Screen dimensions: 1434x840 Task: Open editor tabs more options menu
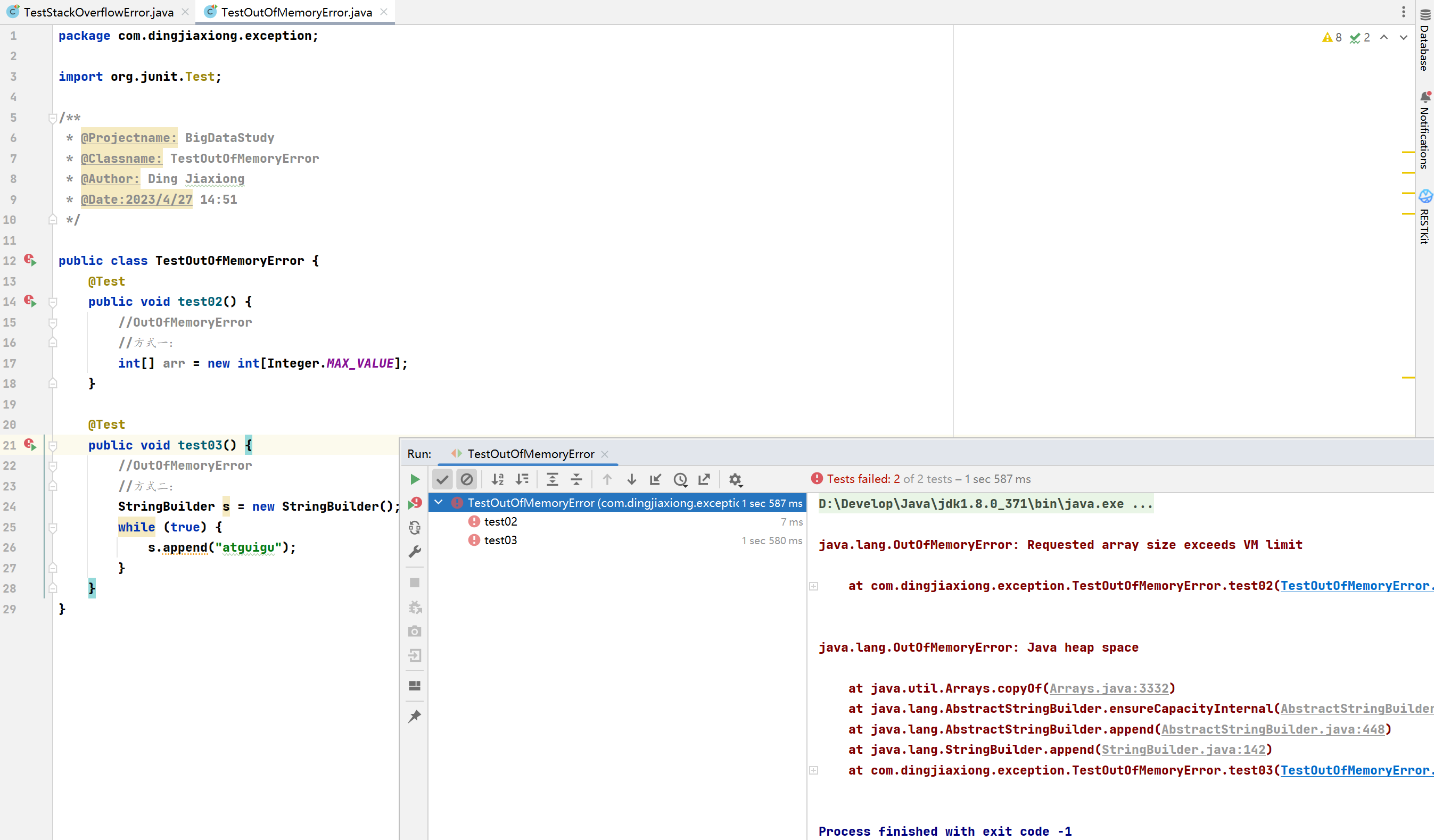pyautogui.click(x=1404, y=12)
